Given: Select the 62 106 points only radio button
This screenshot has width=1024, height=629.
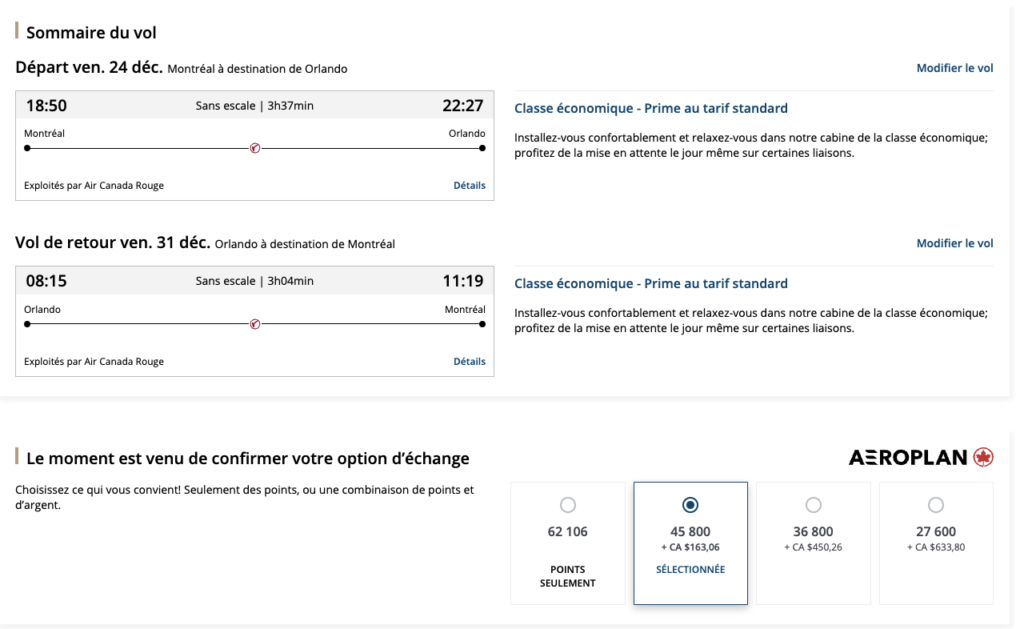Looking at the screenshot, I should (x=568, y=505).
